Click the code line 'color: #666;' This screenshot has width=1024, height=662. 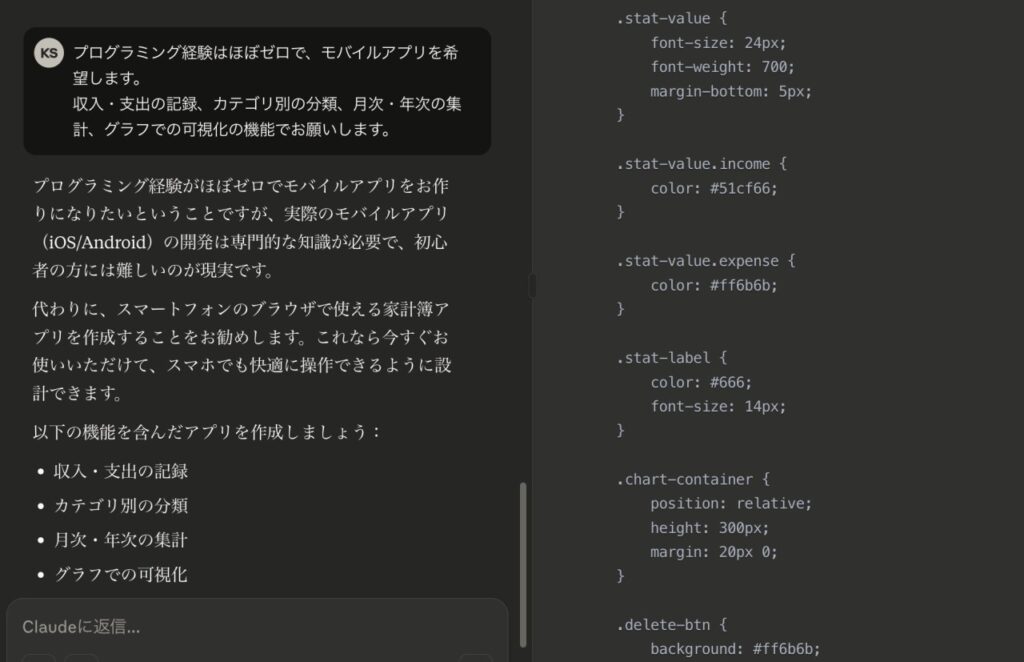pos(701,382)
